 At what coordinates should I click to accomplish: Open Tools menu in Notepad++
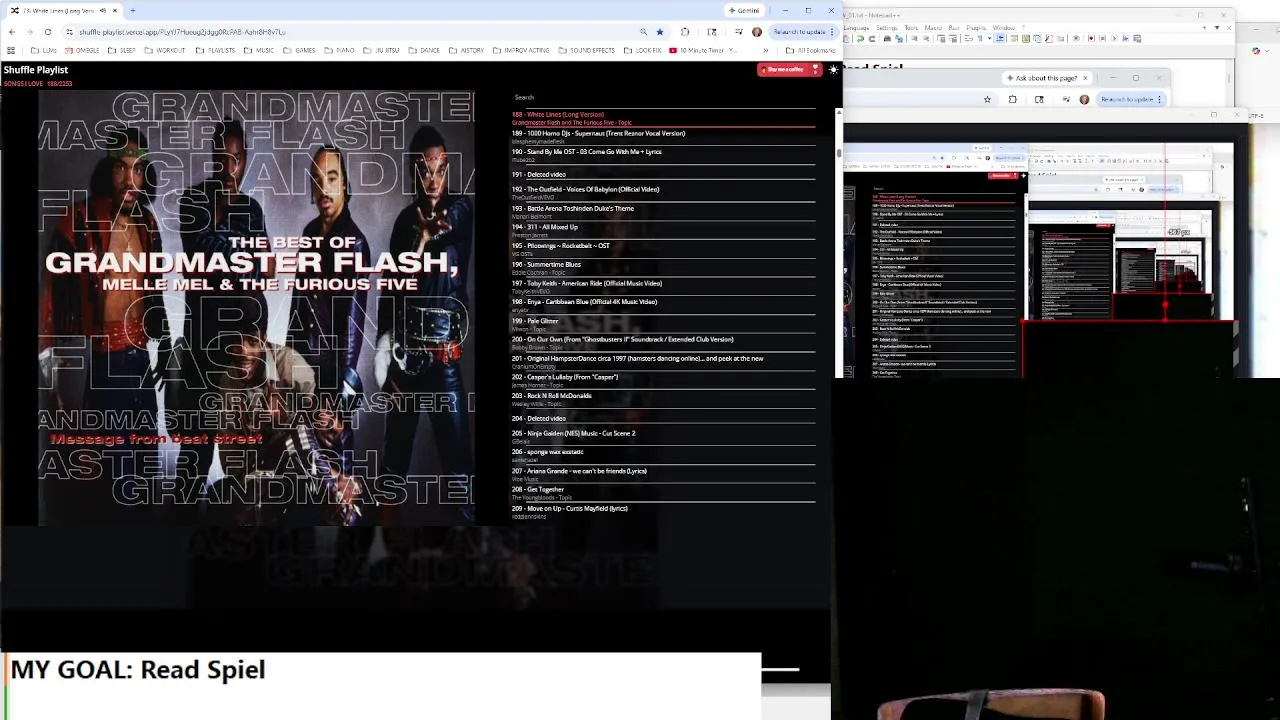coord(911,27)
